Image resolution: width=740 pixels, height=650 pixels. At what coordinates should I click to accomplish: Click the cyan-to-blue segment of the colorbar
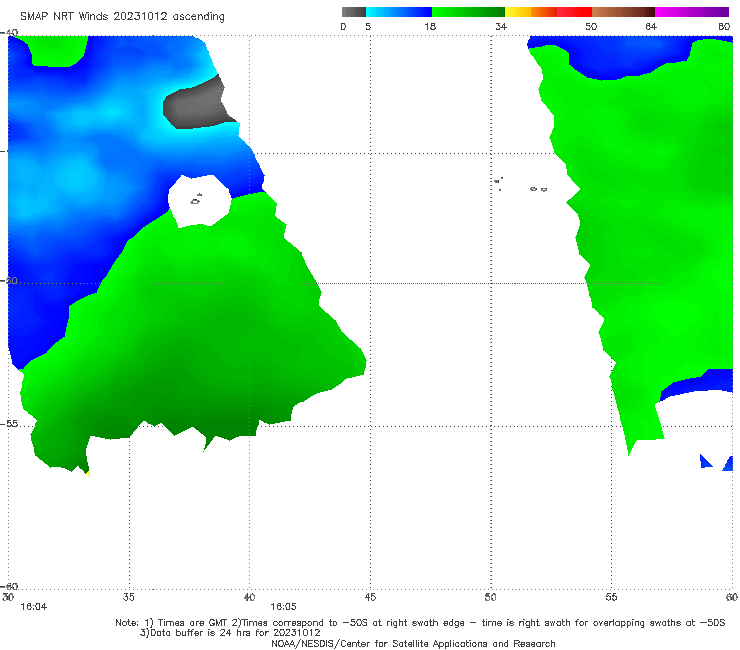coord(399,12)
